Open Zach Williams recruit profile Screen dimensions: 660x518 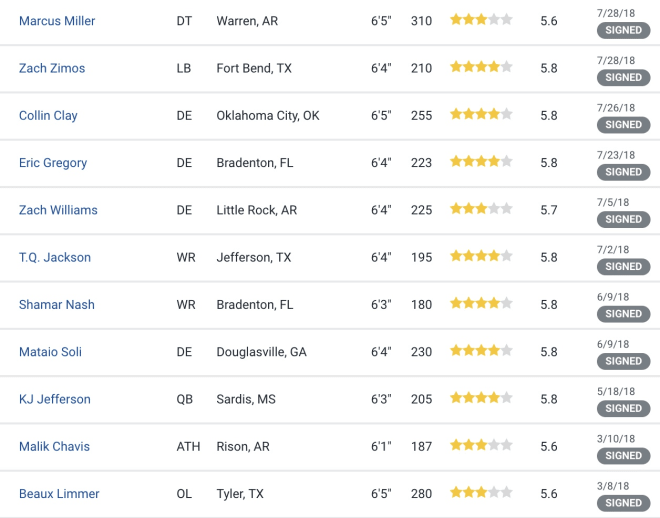(x=58, y=210)
